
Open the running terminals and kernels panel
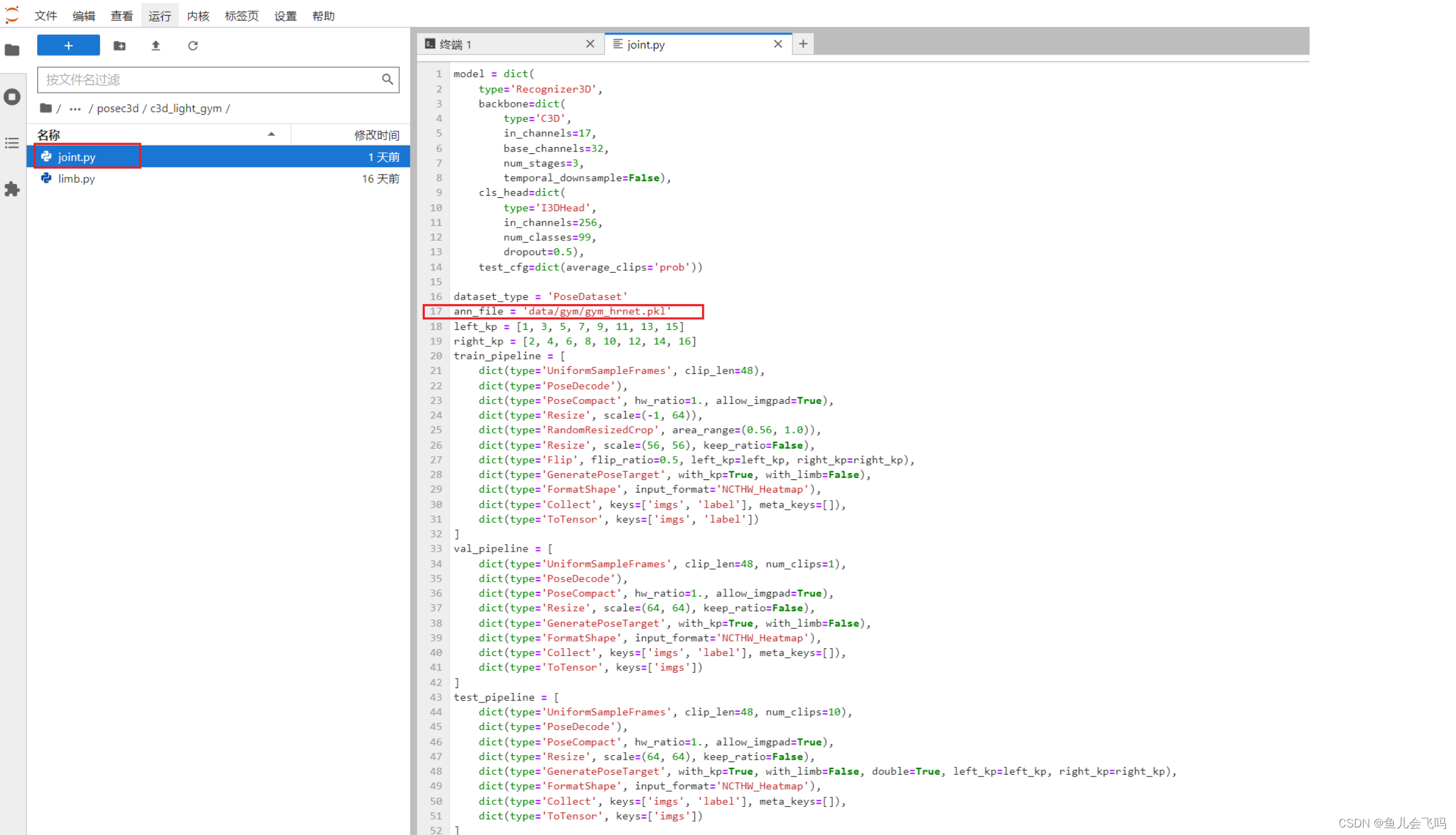click(x=12, y=97)
